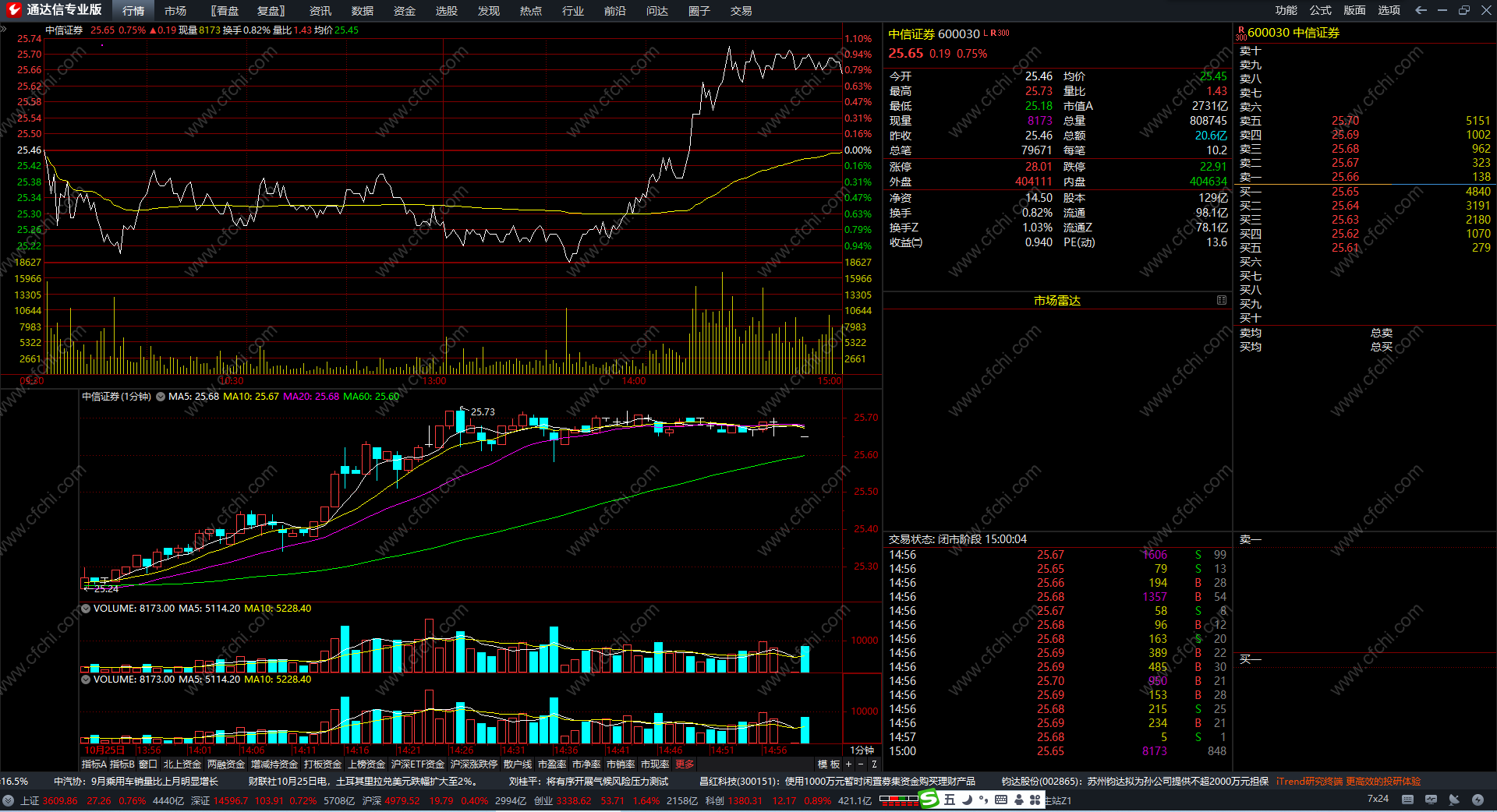Show the 北上资金 indicator

(x=182, y=764)
